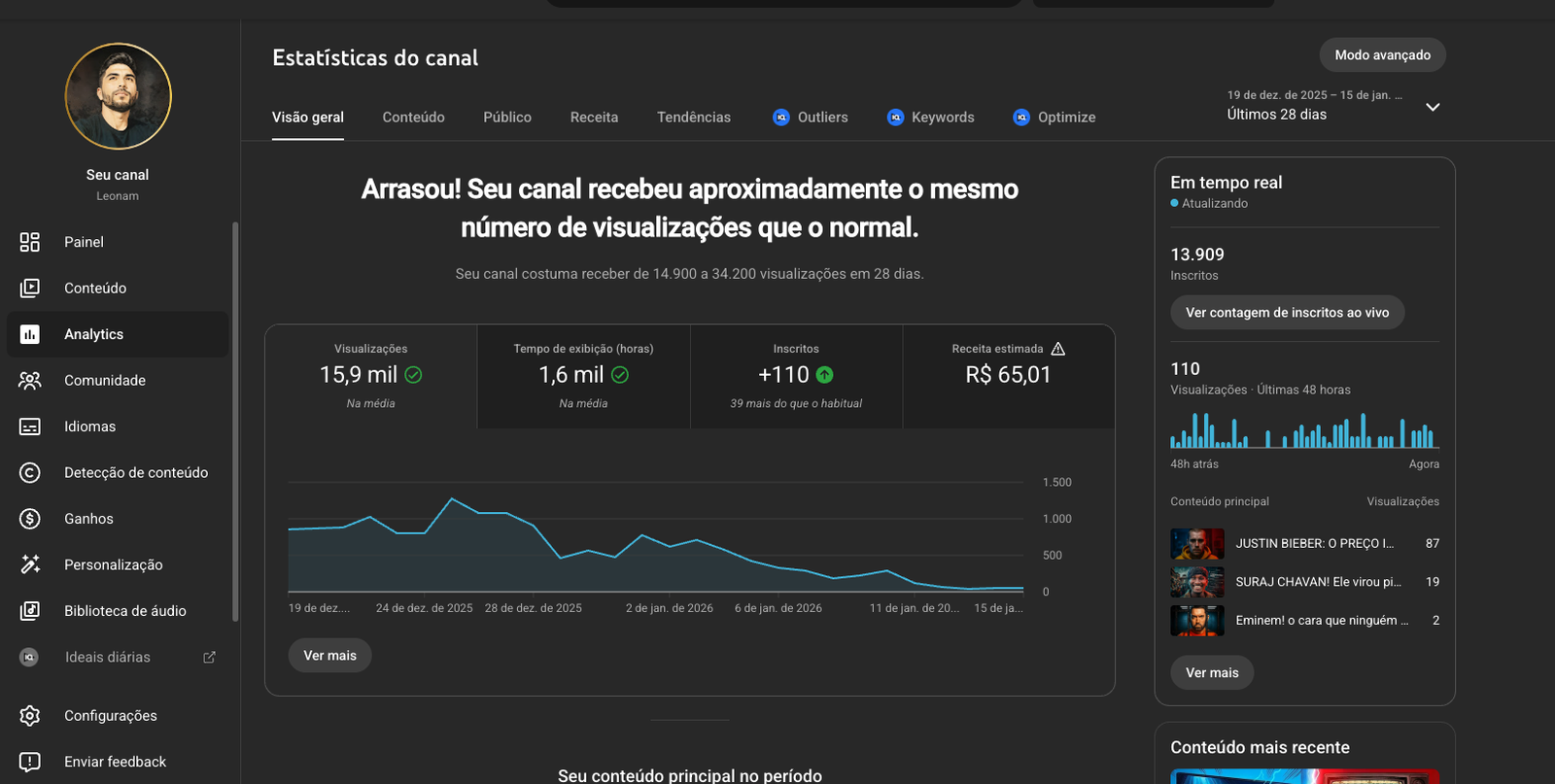Click the copyright icon for Detecção de conteúdo

(30, 472)
